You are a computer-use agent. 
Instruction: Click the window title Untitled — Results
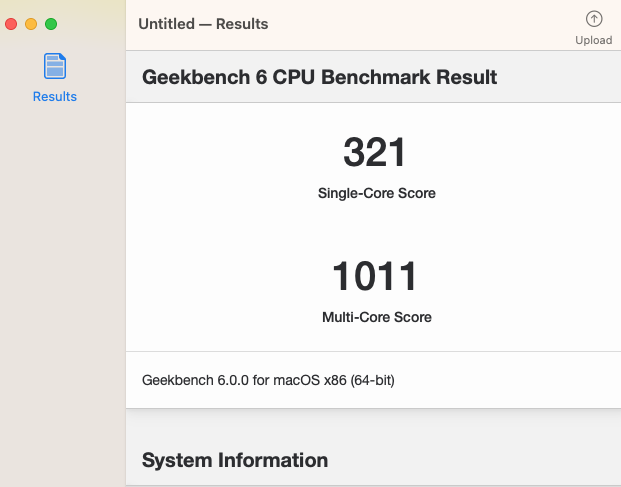click(x=203, y=24)
